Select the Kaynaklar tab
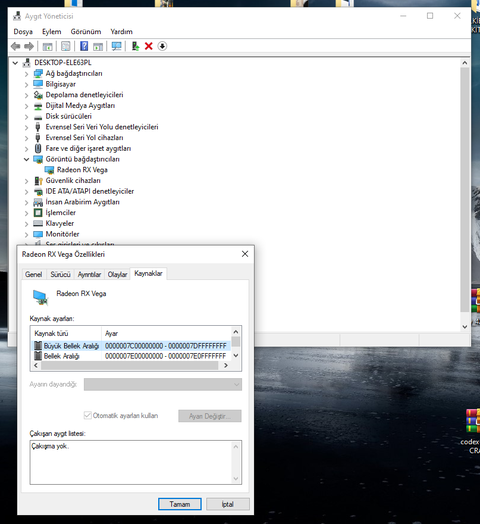The height and width of the screenshot is (524, 480). click(148, 273)
